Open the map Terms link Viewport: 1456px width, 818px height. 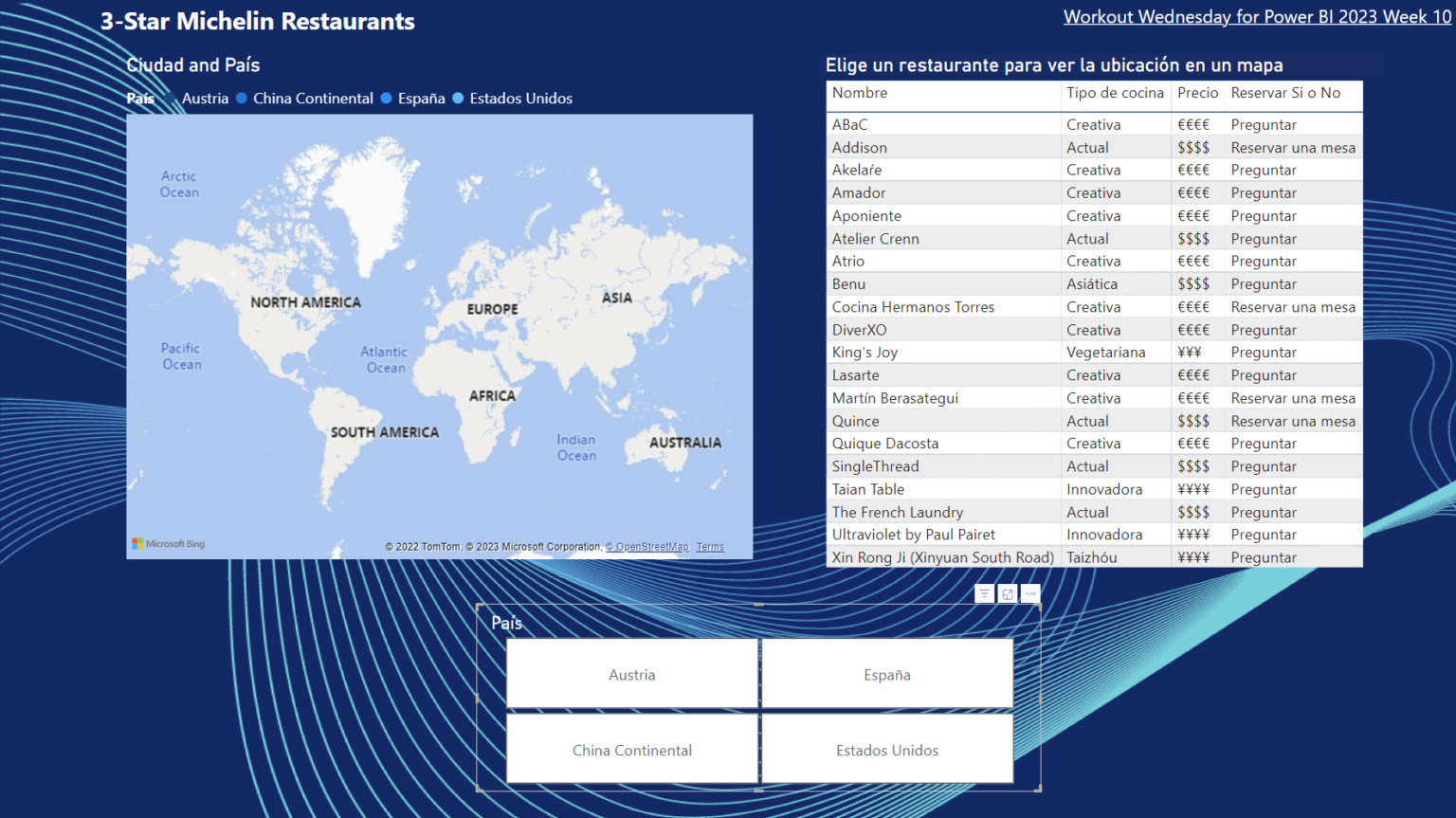click(x=710, y=546)
